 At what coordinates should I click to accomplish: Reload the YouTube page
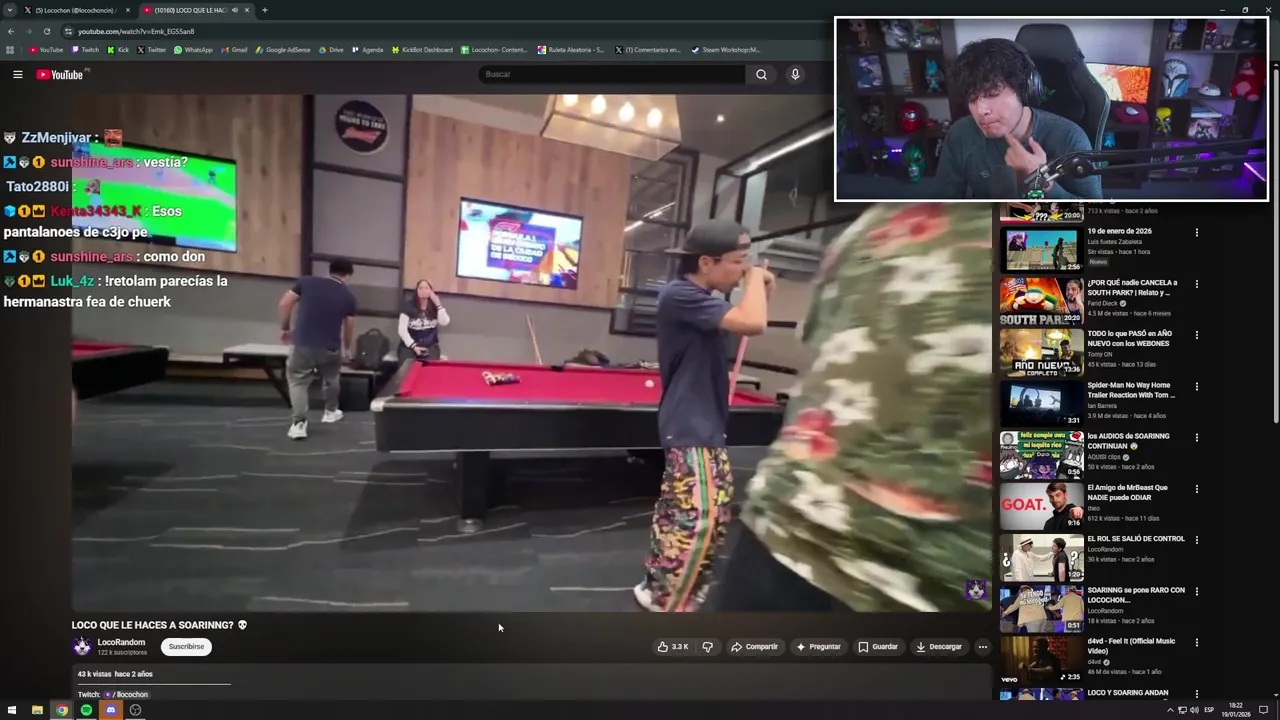point(46,31)
